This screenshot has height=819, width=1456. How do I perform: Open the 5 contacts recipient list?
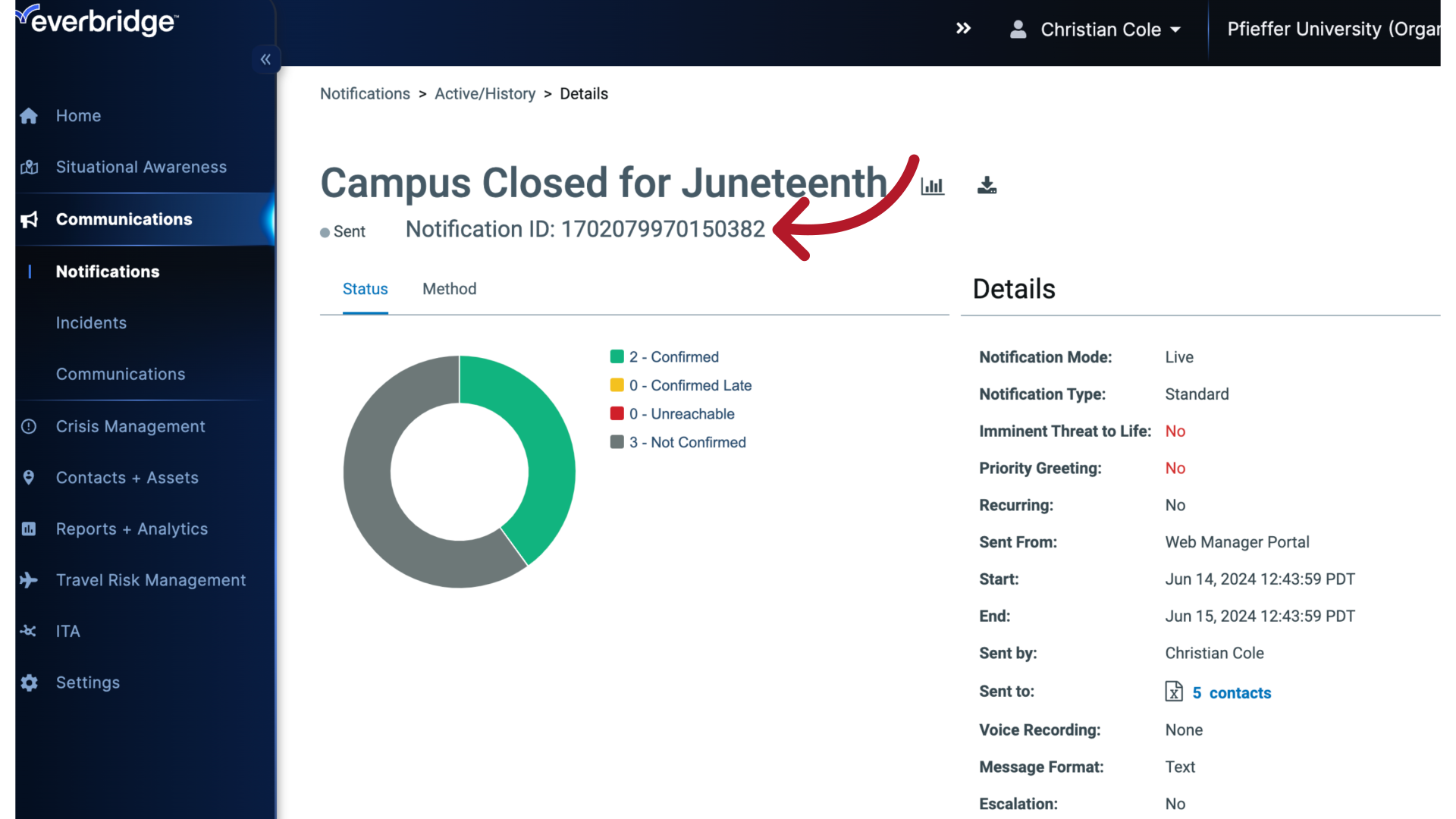coord(1231,692)
